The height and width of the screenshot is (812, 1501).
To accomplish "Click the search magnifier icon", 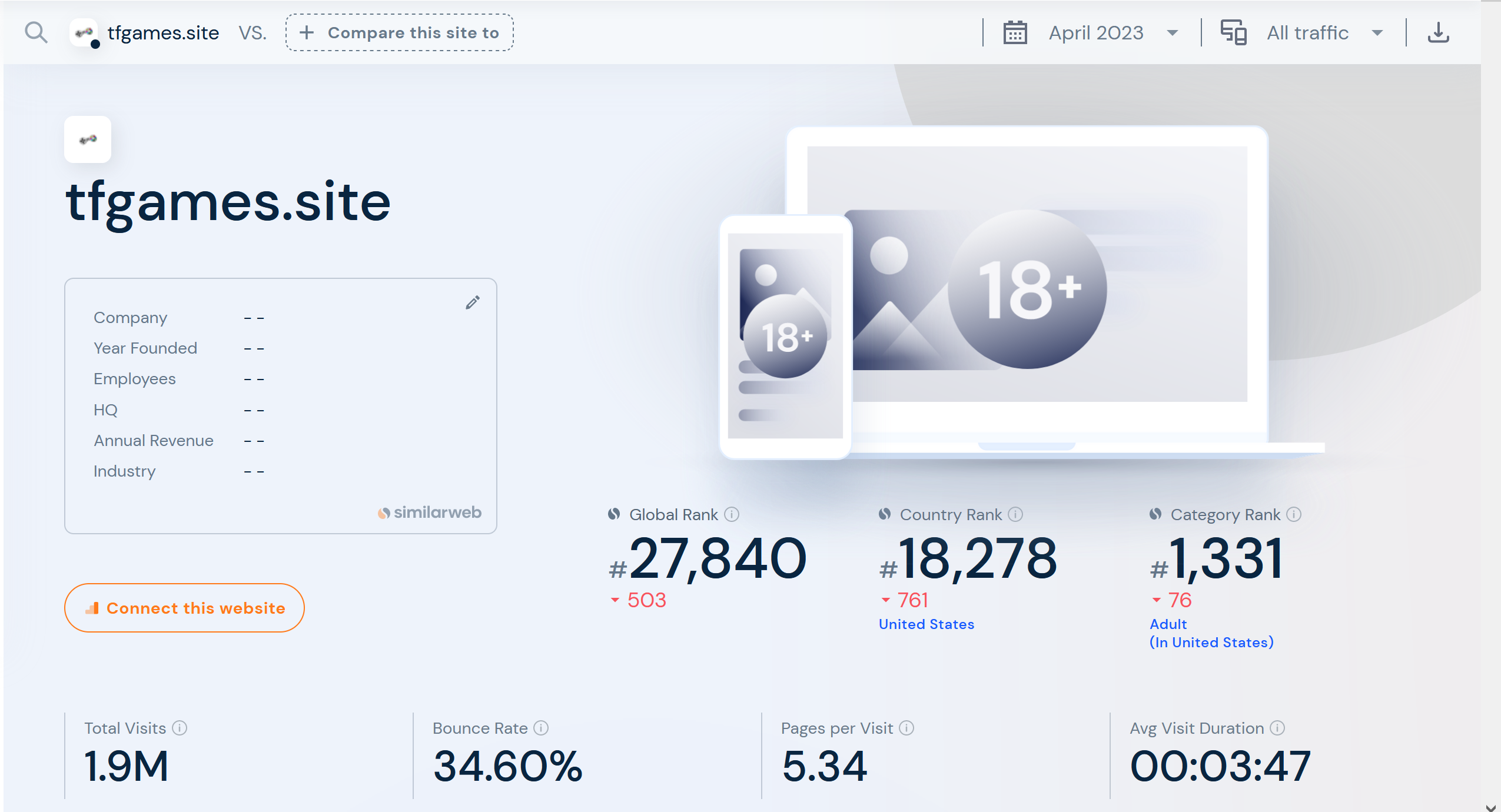I will coord(36,32).
